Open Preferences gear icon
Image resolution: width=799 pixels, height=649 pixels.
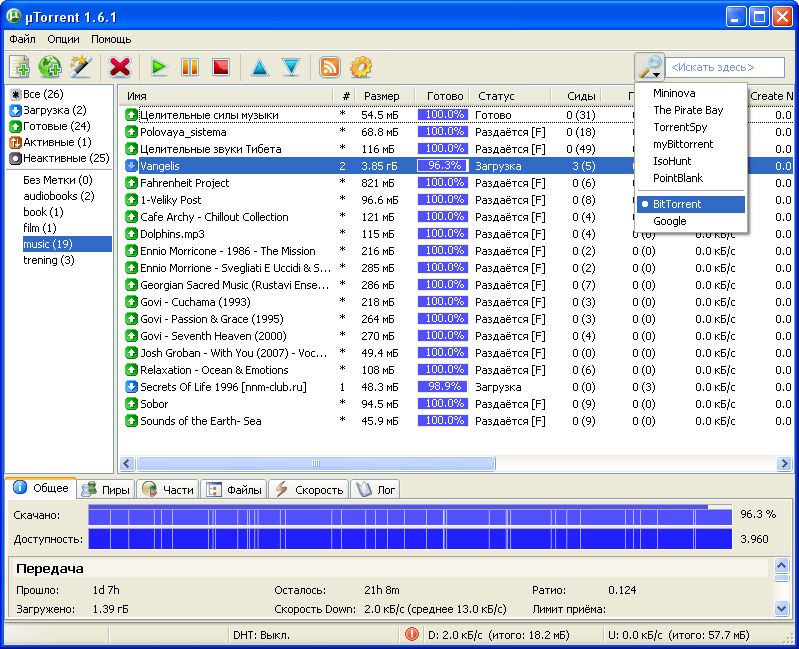pyautogui.click(x=360, y=67)
